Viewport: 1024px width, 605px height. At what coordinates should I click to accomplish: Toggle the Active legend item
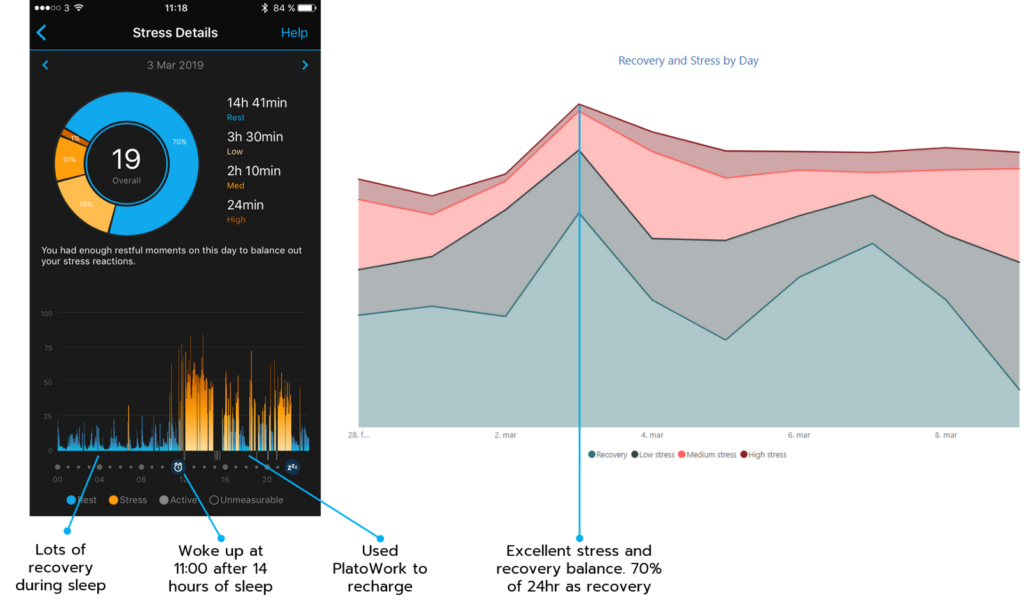point(178,500)
